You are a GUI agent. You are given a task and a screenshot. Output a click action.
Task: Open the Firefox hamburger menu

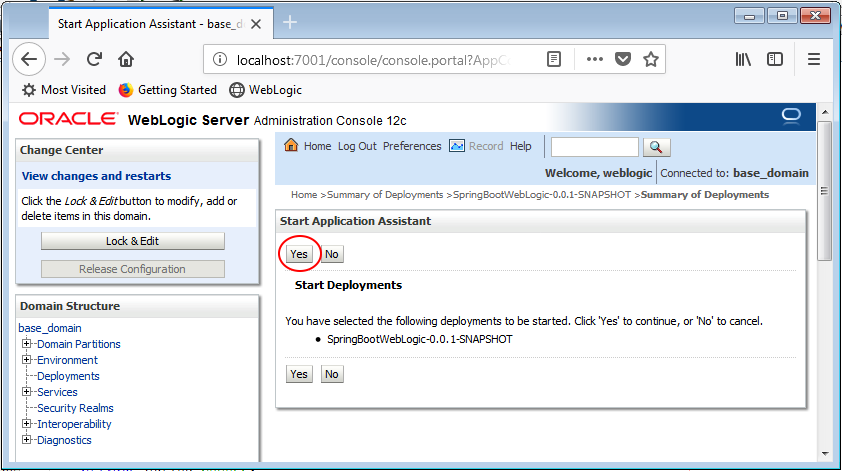click(814, 59)
